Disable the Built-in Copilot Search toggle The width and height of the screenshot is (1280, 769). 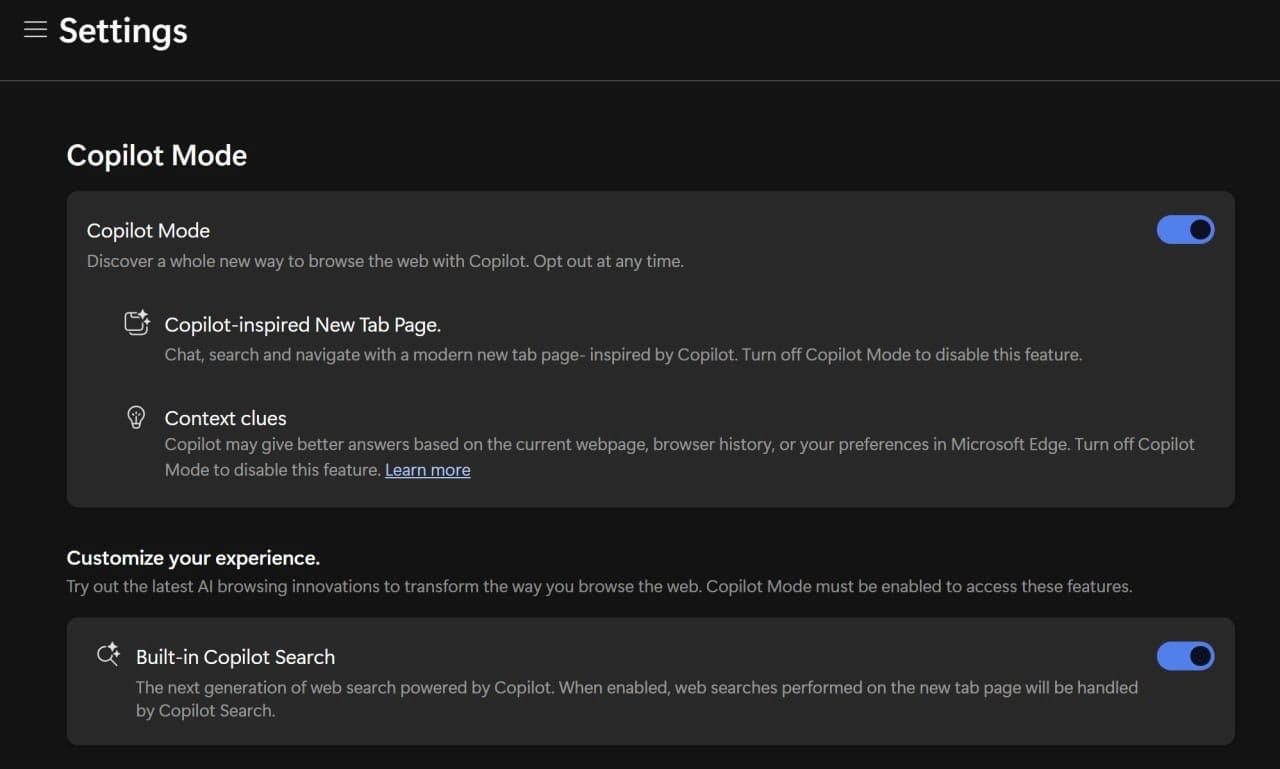point(1185,656)
